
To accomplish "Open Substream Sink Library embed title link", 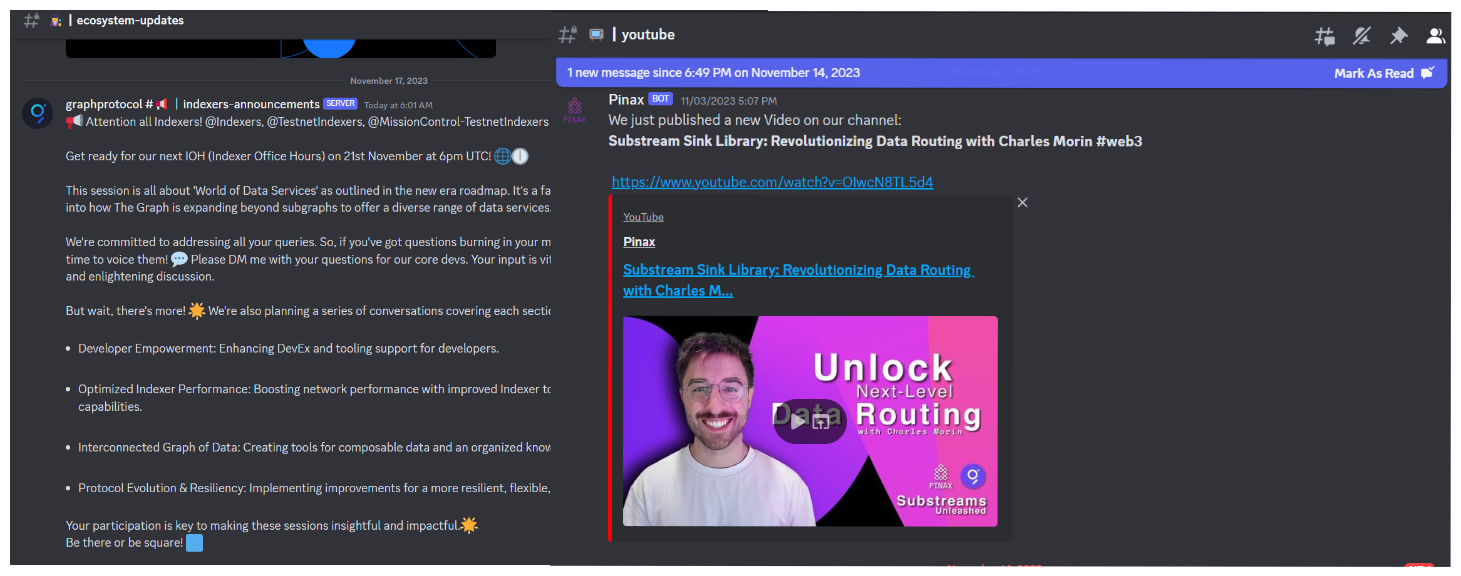I will coord(798,280).
